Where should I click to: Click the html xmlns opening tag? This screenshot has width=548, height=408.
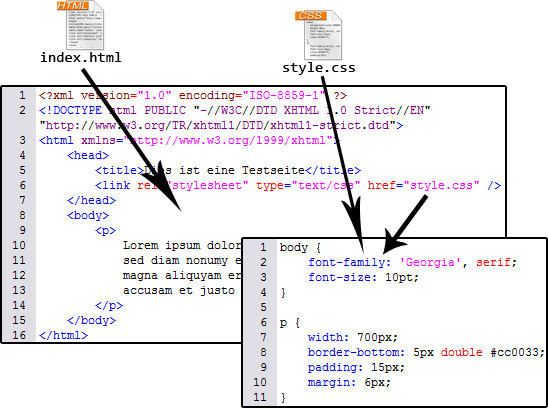(x=189, y=140)
